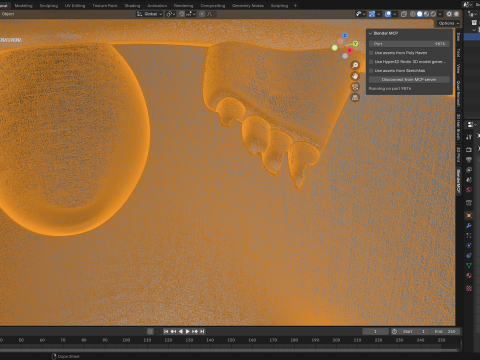The image size is (480, 360).
Task: Enable Use assets from Poly Haven checkbox
Action: coord(371,53)
